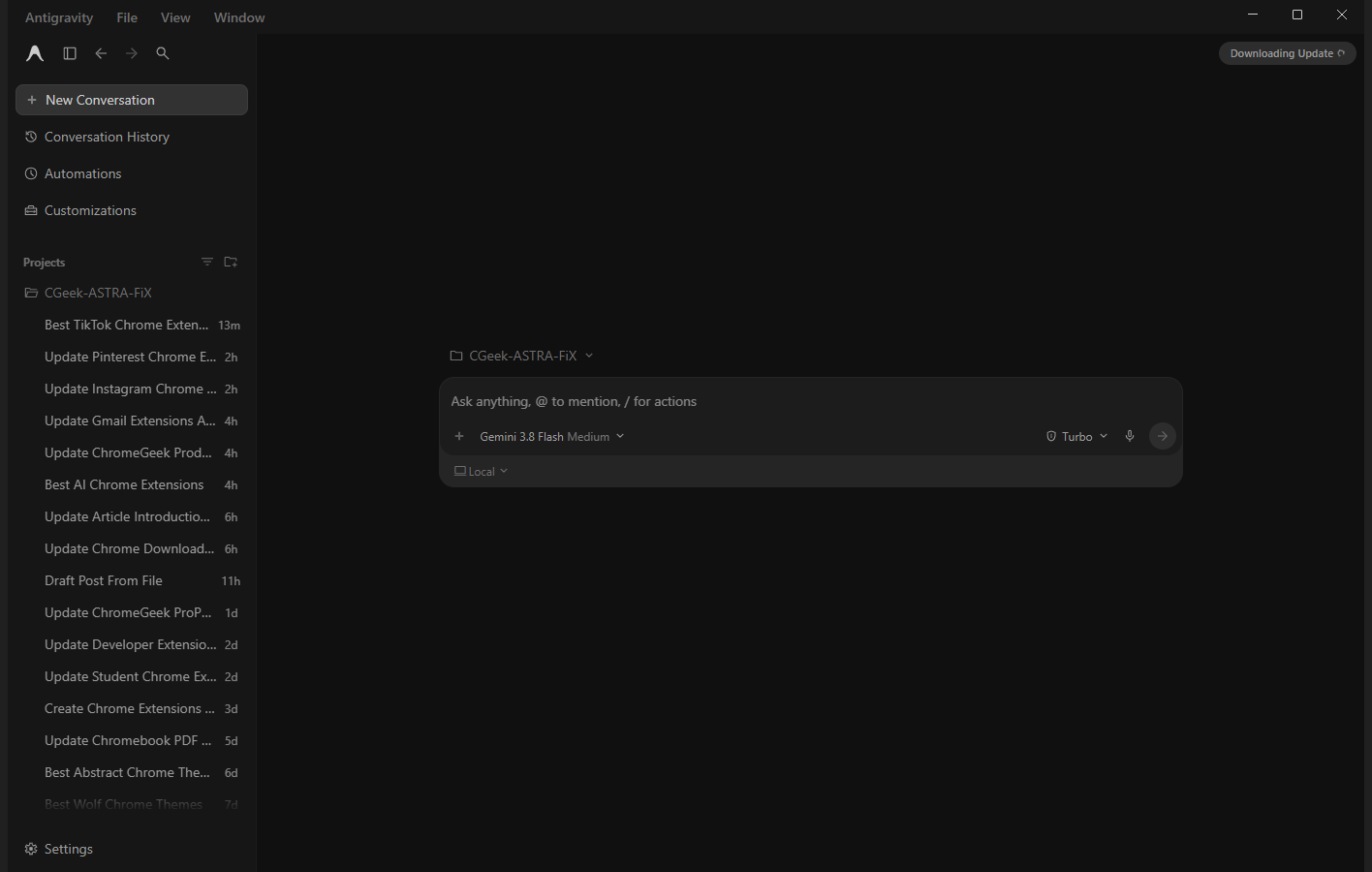Open the Local environment dropdown
This screenshot has height=872, width=1372.
[x=481, y=472]
